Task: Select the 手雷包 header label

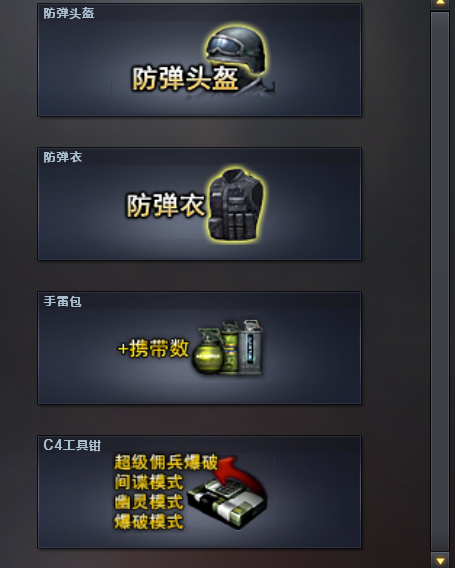Action: coord(63,301)
